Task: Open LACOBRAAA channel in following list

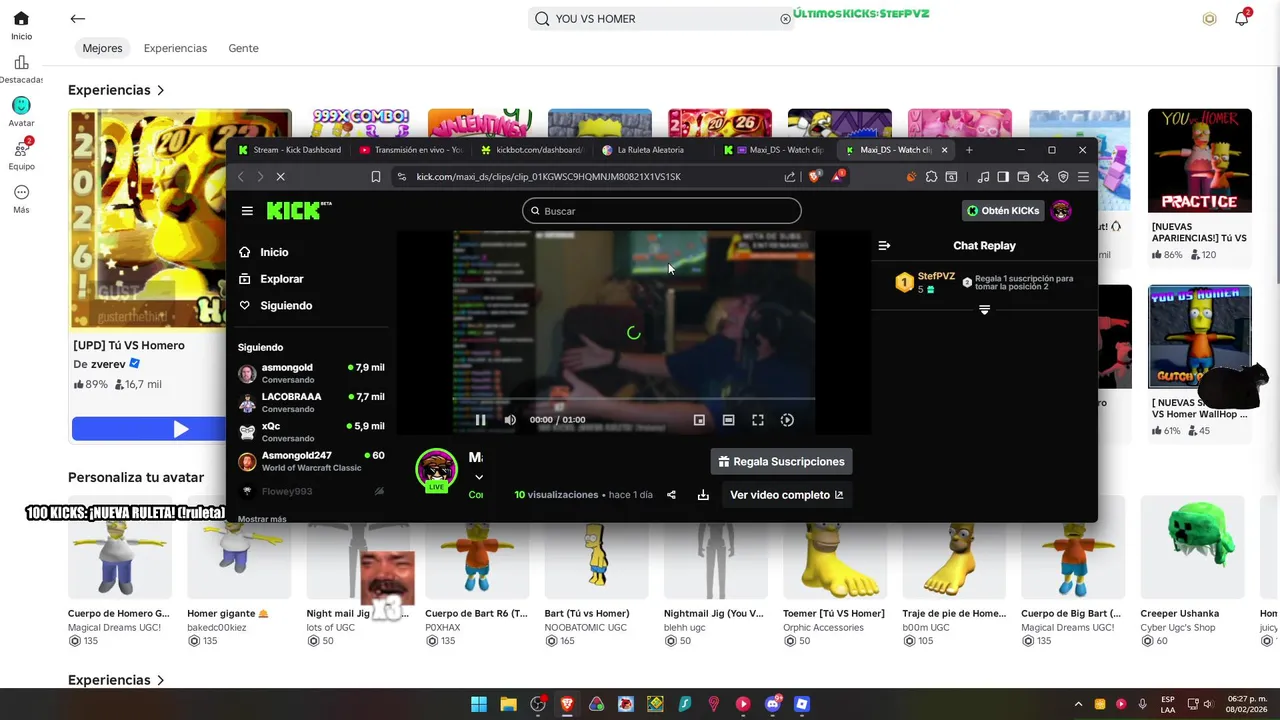Action: [x=311, y=402]
